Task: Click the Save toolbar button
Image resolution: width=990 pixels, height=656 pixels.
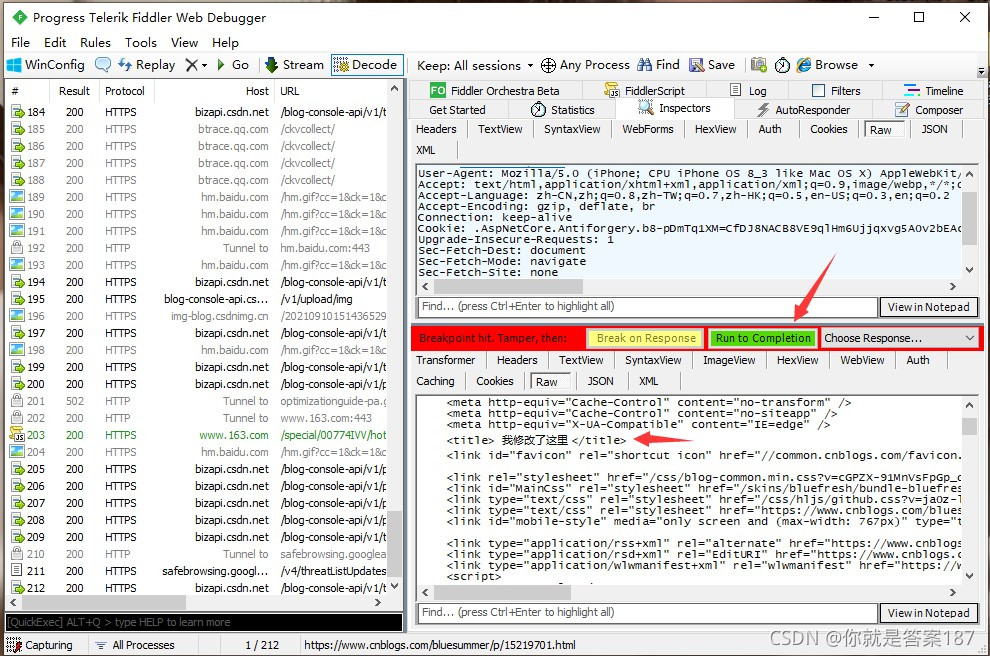Action: 712,65
